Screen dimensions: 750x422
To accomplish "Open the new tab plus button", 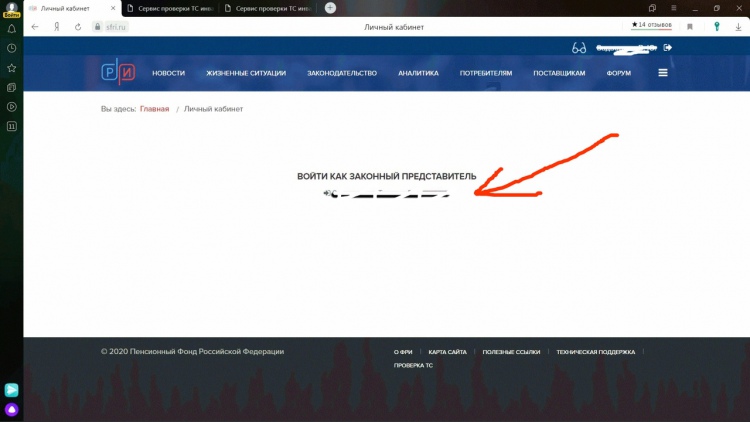I will point(330,8).
